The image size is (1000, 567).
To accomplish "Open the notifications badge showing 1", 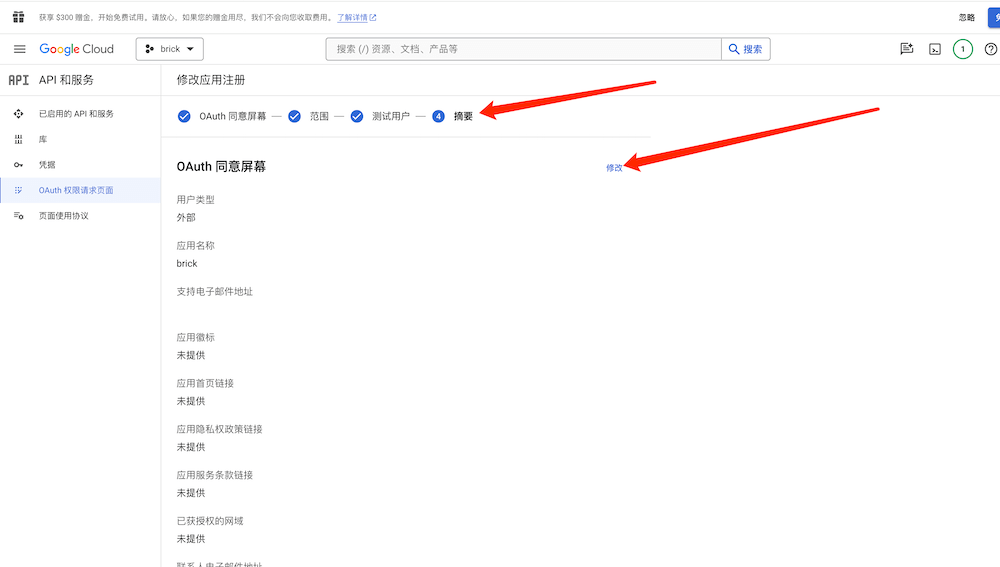I will [x=962, y=49].
